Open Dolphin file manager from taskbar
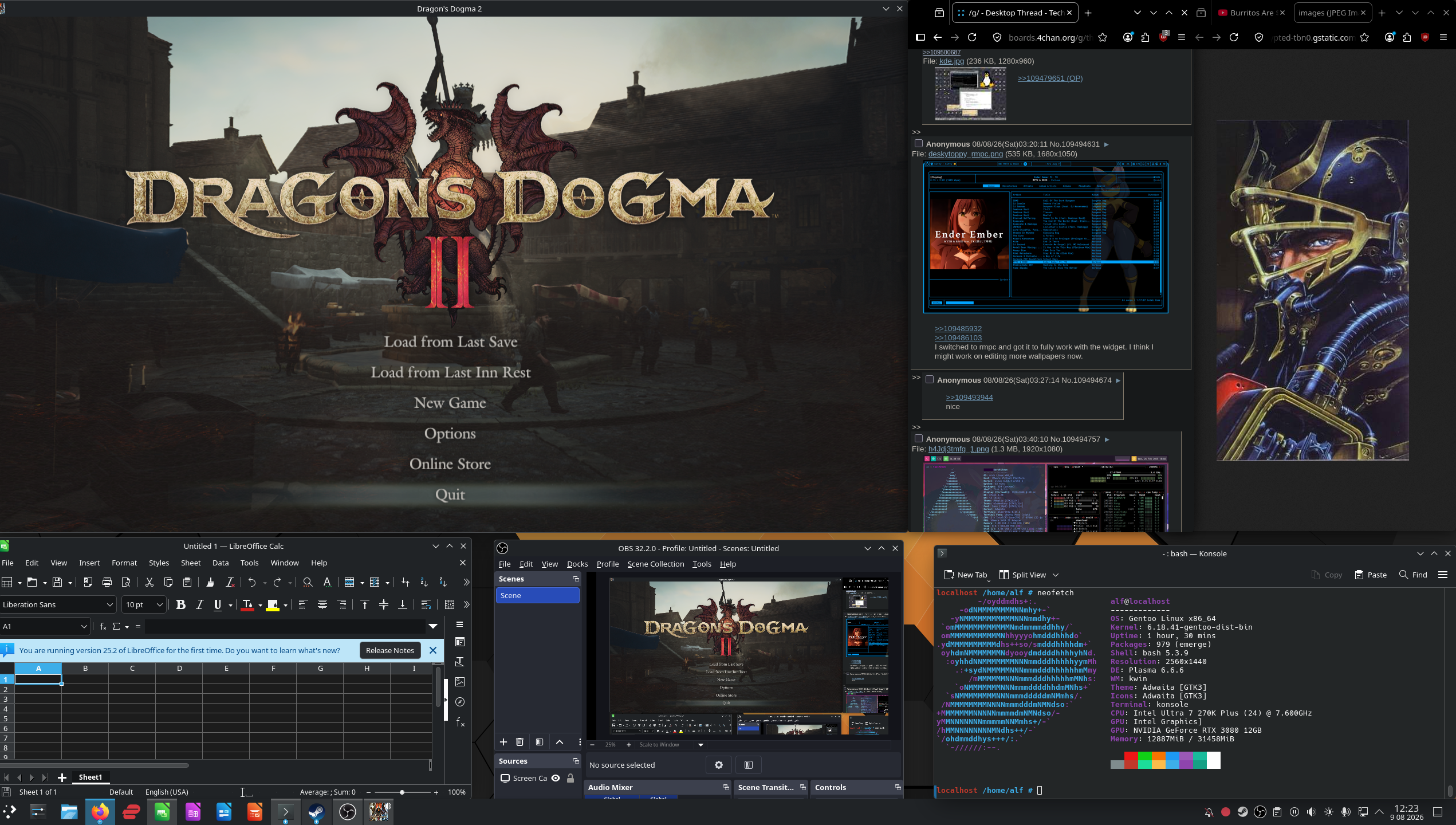 (69, 811)
